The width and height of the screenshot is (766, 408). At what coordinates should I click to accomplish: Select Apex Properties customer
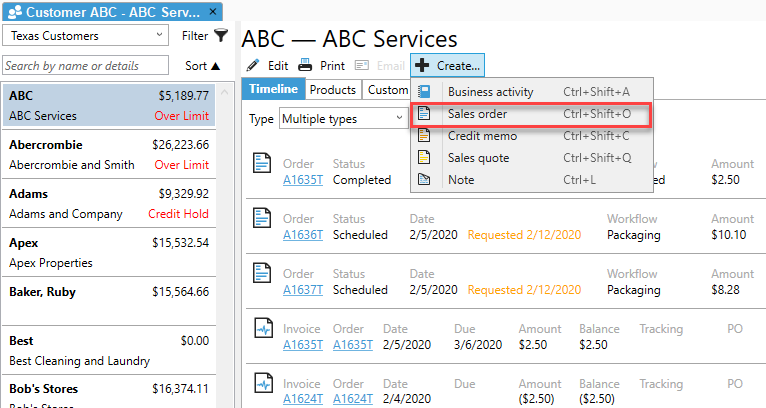point(109,253)
